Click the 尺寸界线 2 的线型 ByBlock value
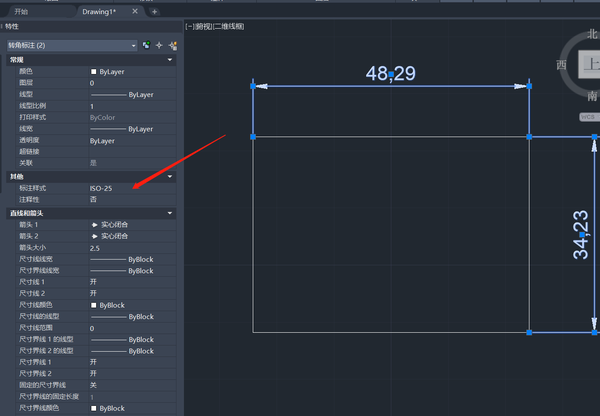 [x=132, y=351]
